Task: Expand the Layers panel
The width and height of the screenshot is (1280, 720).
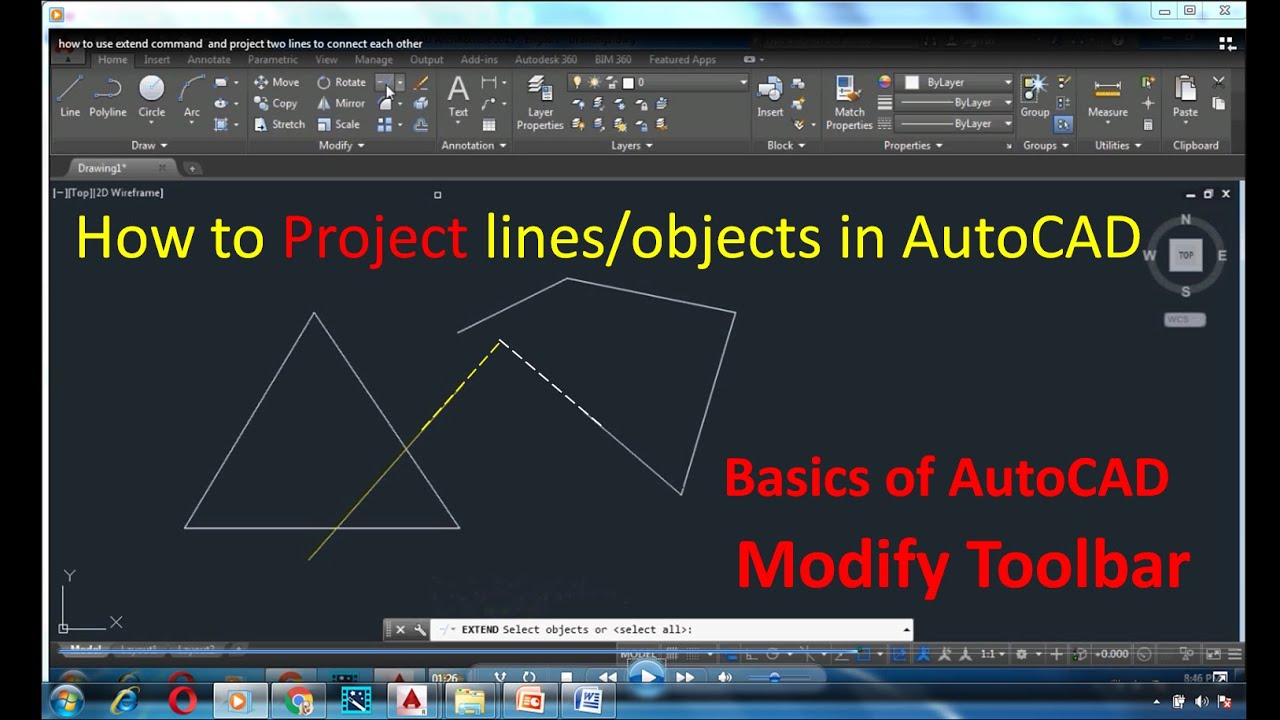Action: (x=632, y=145)
